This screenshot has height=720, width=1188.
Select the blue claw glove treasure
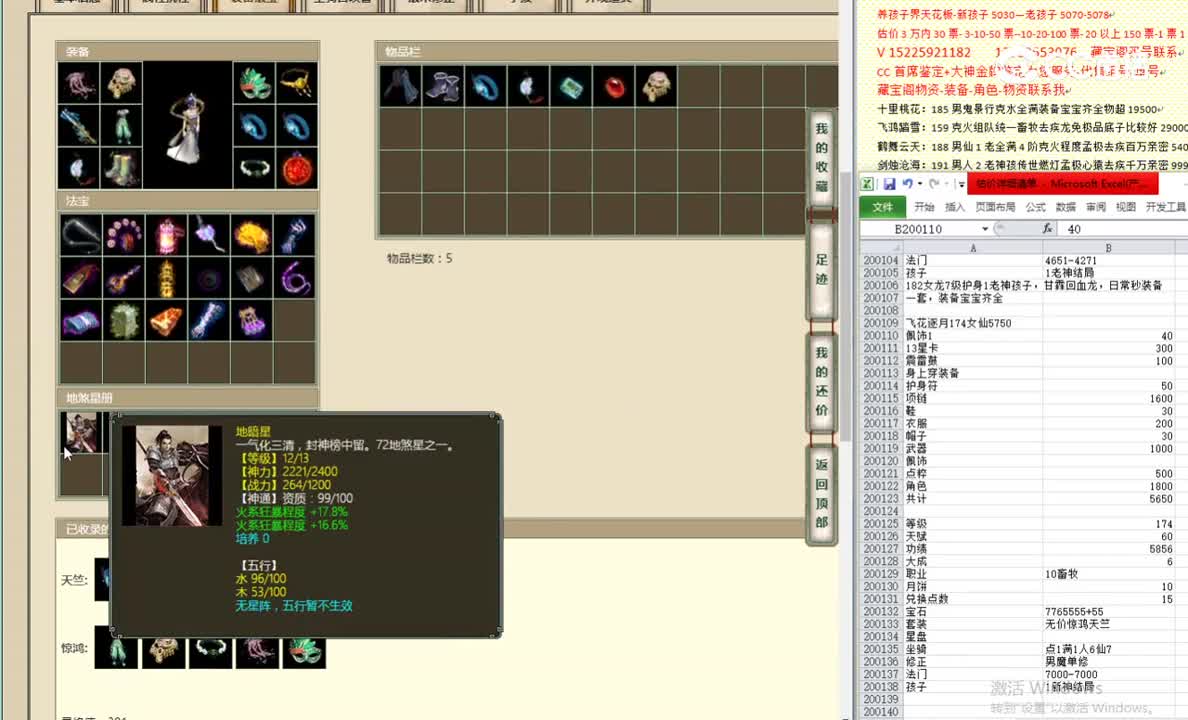(295, 234)
